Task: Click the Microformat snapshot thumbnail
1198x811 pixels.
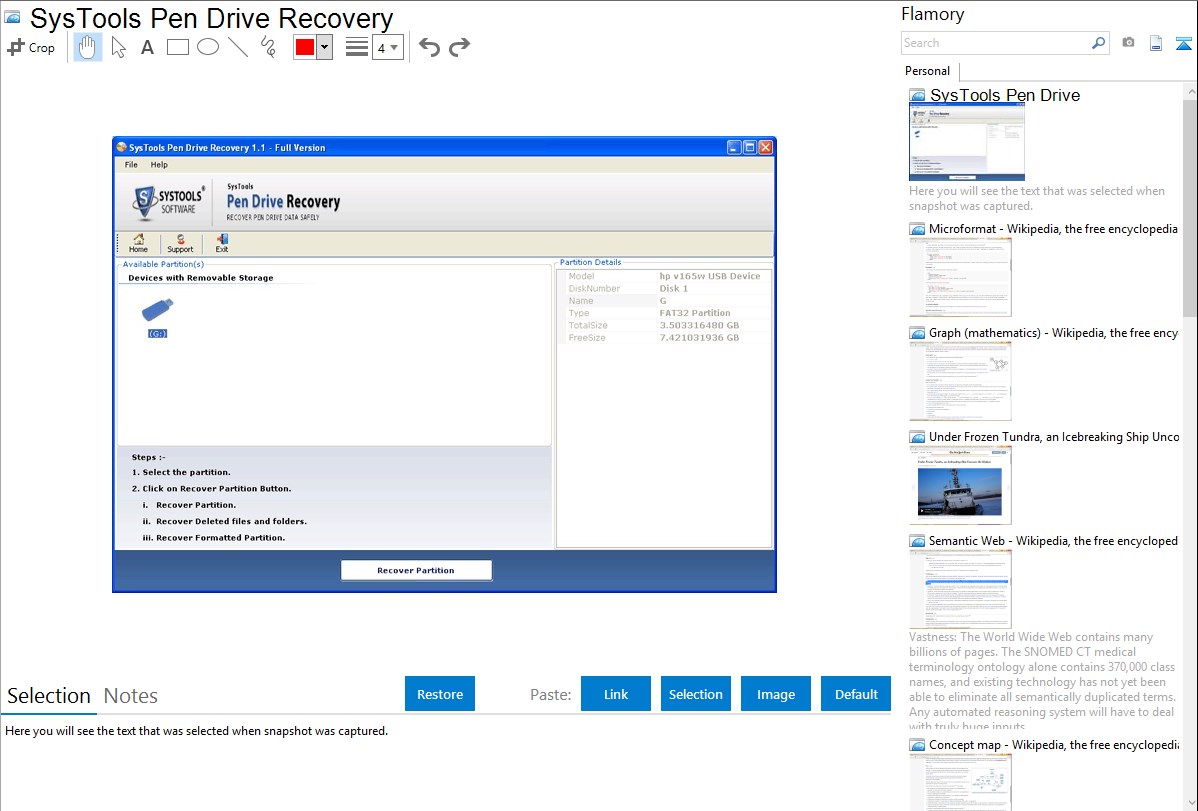Action: click(x=960, y=277)
